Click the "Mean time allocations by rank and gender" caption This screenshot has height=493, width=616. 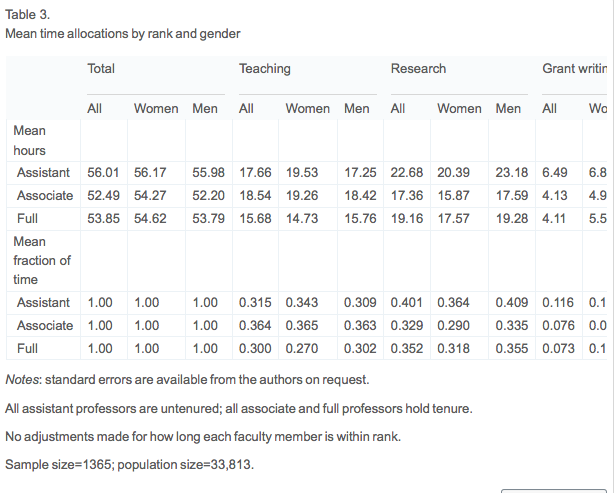tap(122, 33)
